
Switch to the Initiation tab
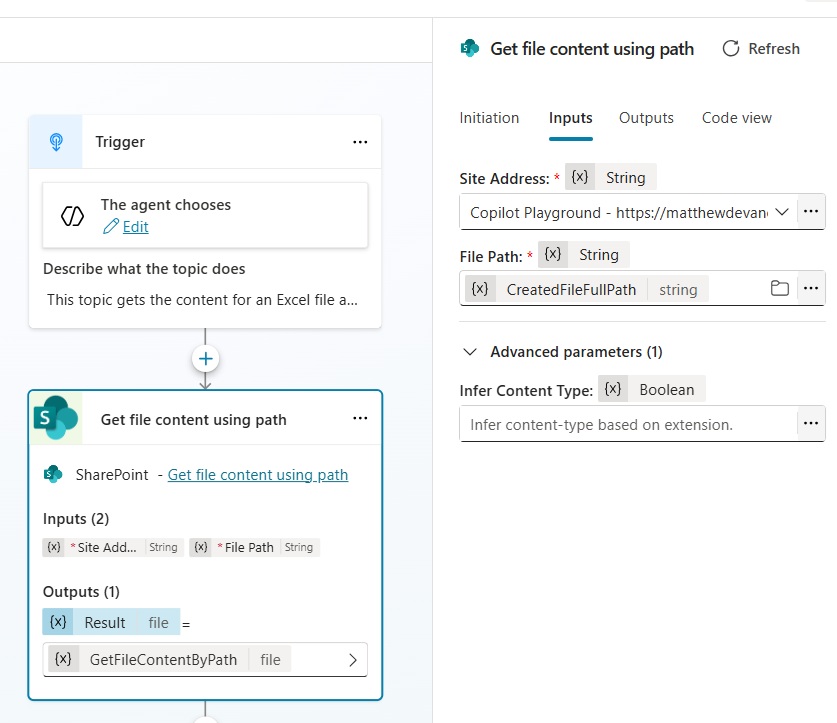click(489, 118)
